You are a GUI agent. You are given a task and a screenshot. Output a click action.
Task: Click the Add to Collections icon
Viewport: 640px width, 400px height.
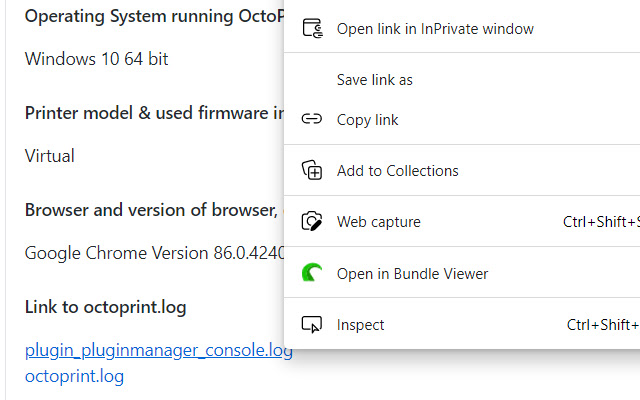pyautogui.click(x=312, y=170)
